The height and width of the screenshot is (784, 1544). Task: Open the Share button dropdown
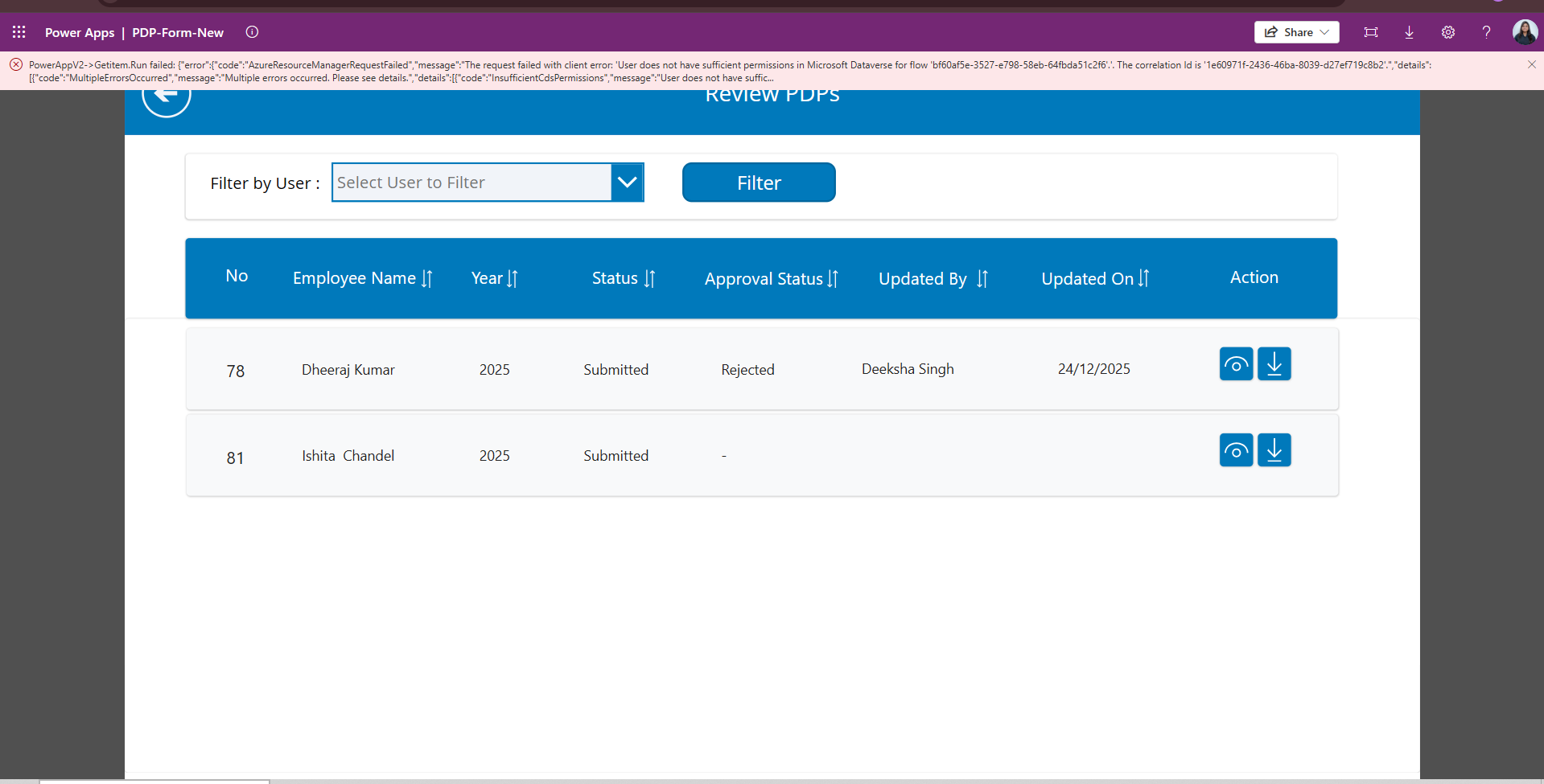point(1296,32)
